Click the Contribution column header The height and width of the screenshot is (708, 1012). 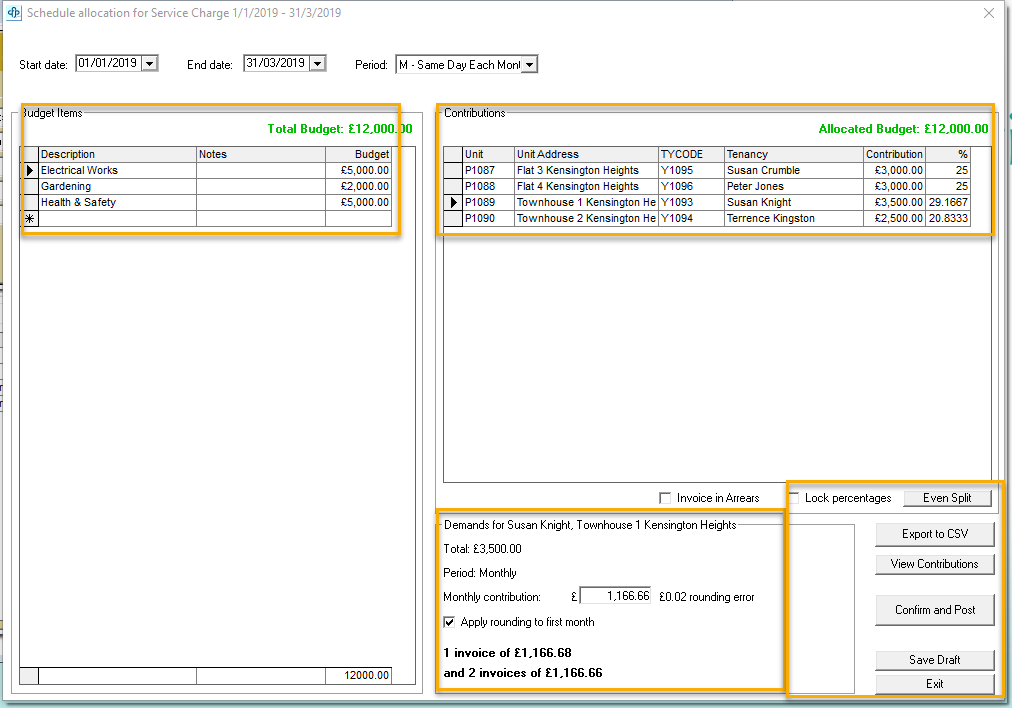point(895,154)
